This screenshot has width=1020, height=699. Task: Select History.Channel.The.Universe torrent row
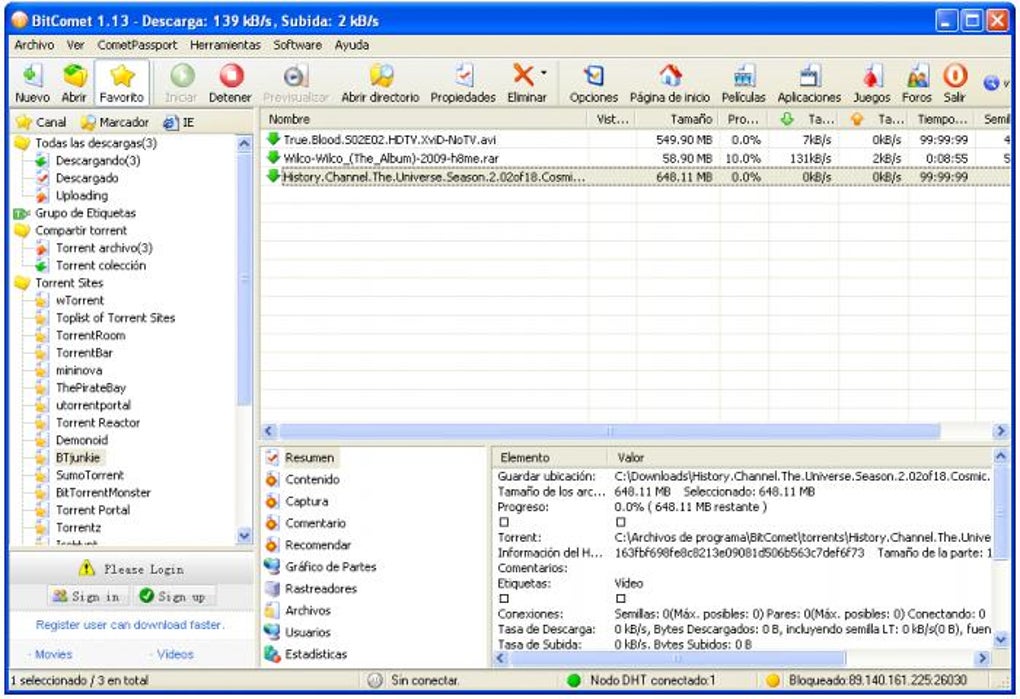(636, 177)
